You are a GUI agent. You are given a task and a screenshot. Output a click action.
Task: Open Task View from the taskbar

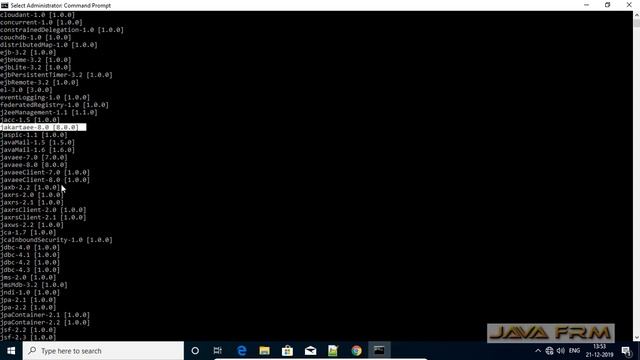(x=218, y=351)
